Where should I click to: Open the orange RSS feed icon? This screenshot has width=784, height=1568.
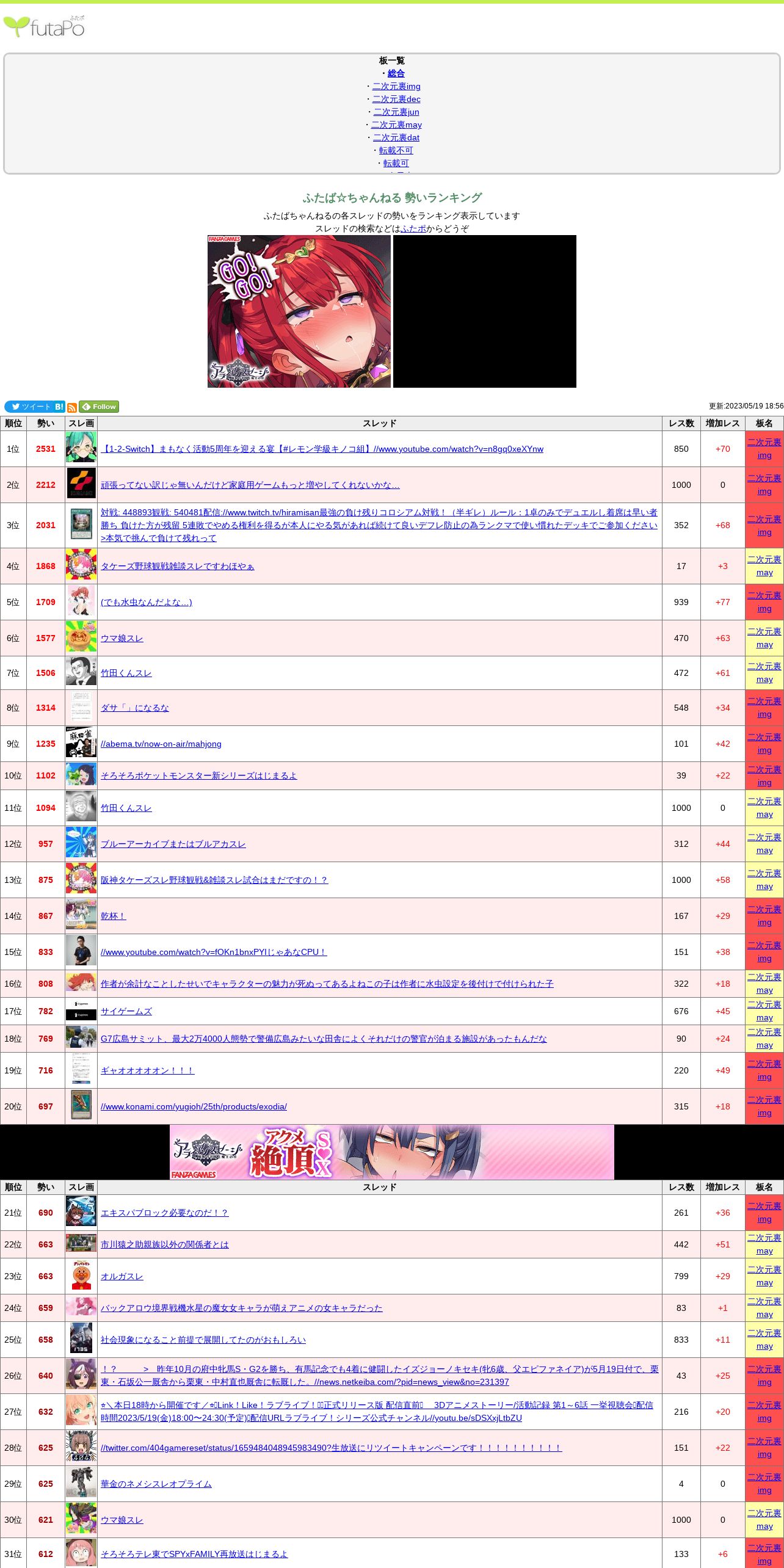(x=72, y=407)
